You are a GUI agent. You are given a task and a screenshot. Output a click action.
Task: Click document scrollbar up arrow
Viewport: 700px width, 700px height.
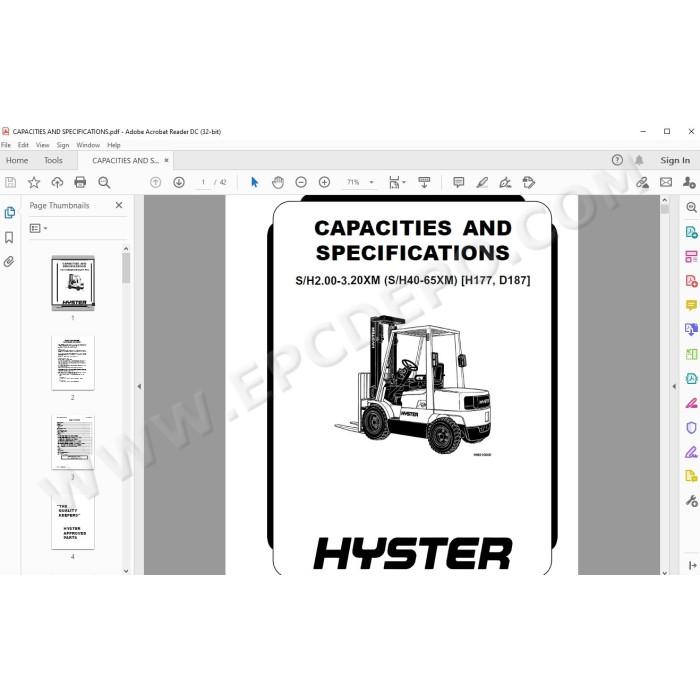[x=665, y=200]
